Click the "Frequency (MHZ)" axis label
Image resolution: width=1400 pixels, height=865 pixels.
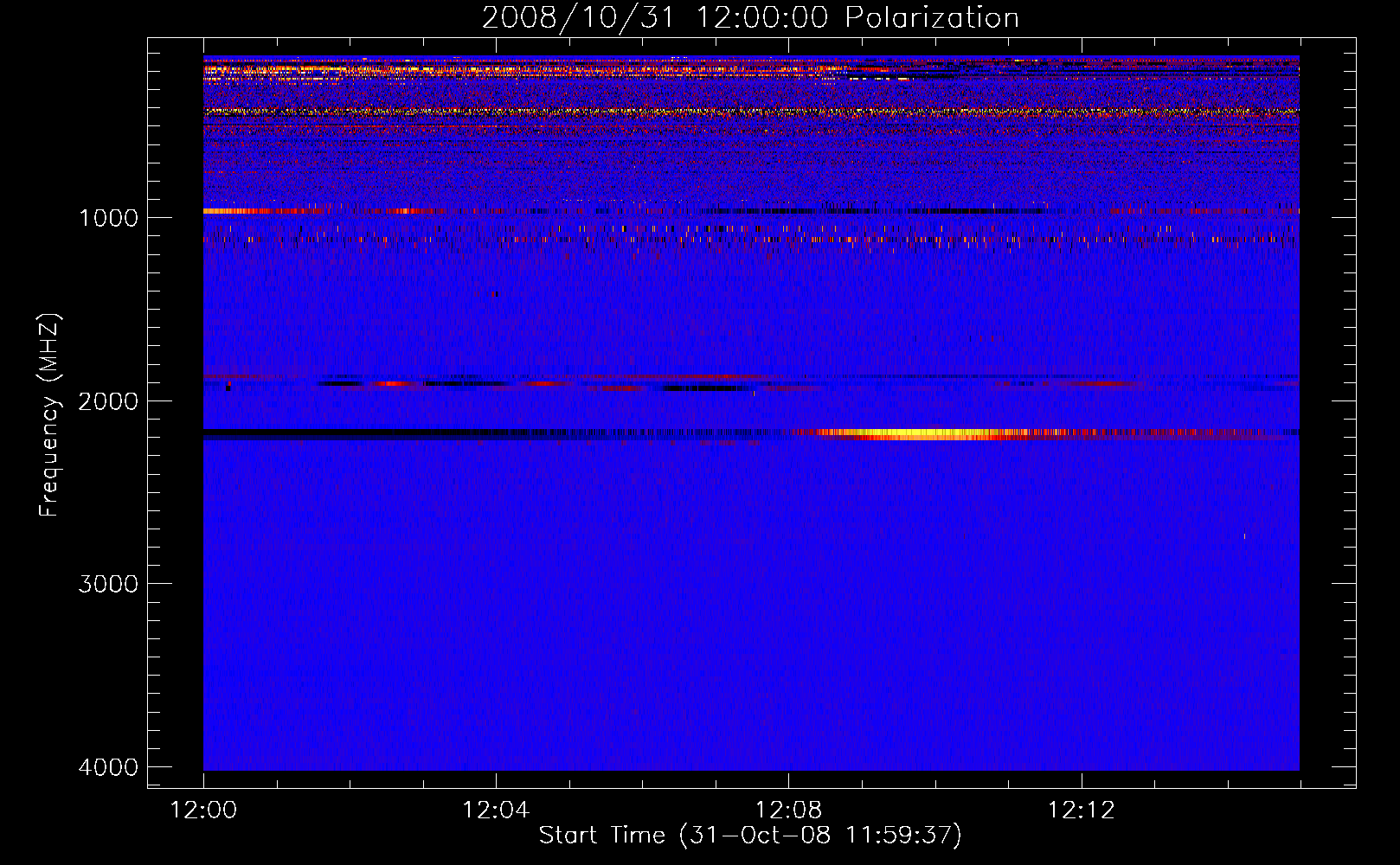[49, 415]
